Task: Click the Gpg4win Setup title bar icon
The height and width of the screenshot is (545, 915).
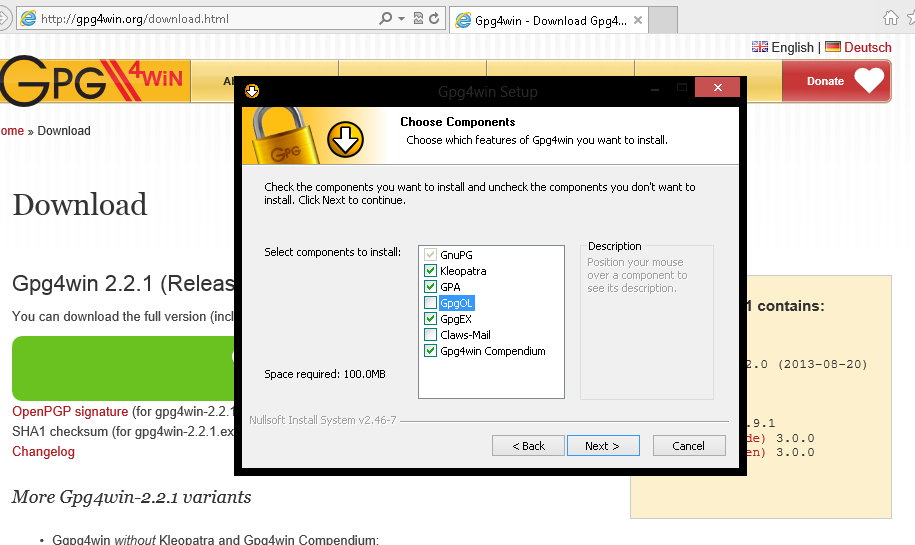Action: [252, 91]
